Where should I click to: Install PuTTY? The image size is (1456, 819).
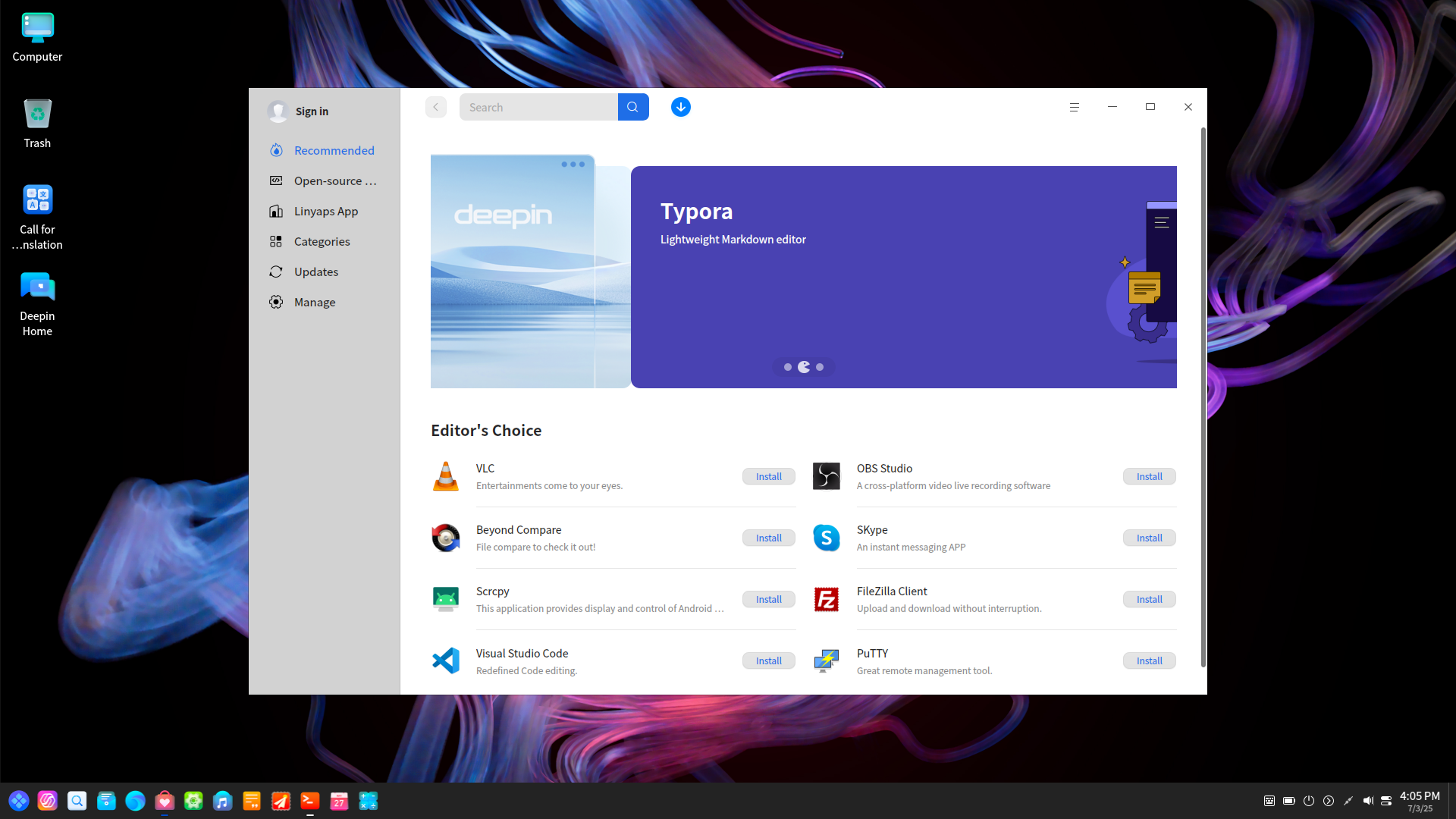(1150, 661)
